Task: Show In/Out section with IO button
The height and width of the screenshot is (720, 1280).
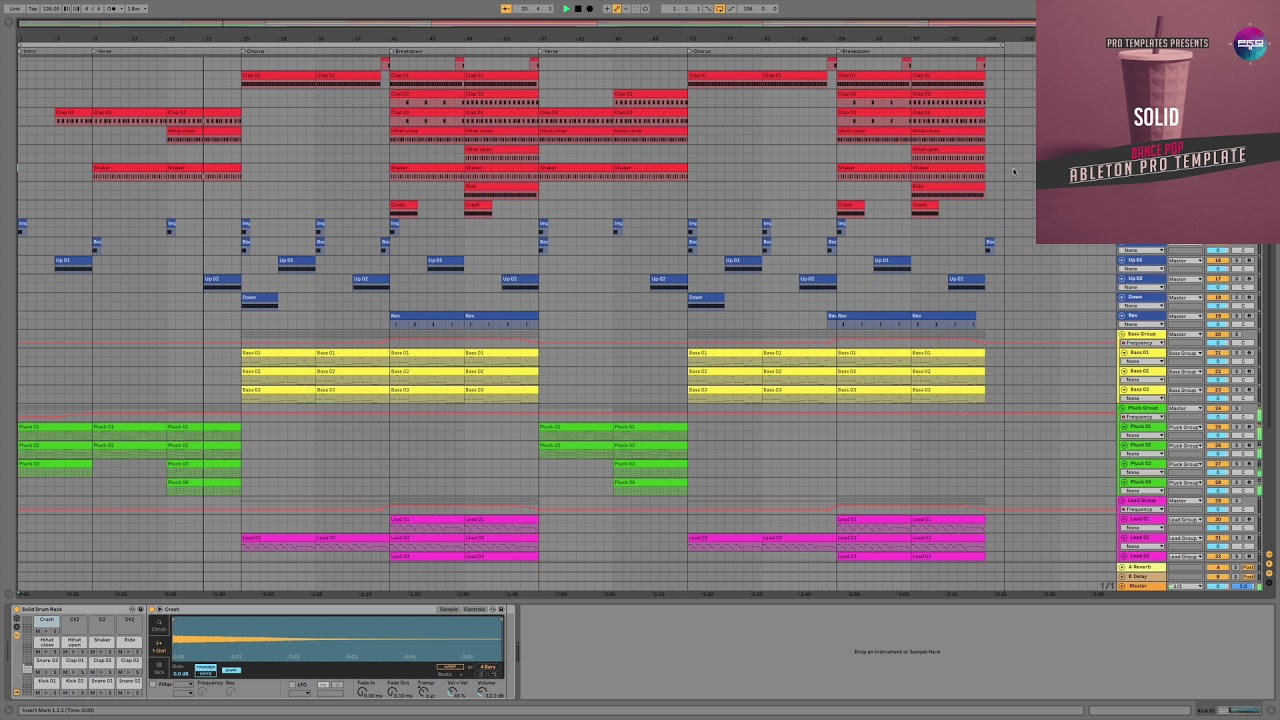Action: point(1269,554)
